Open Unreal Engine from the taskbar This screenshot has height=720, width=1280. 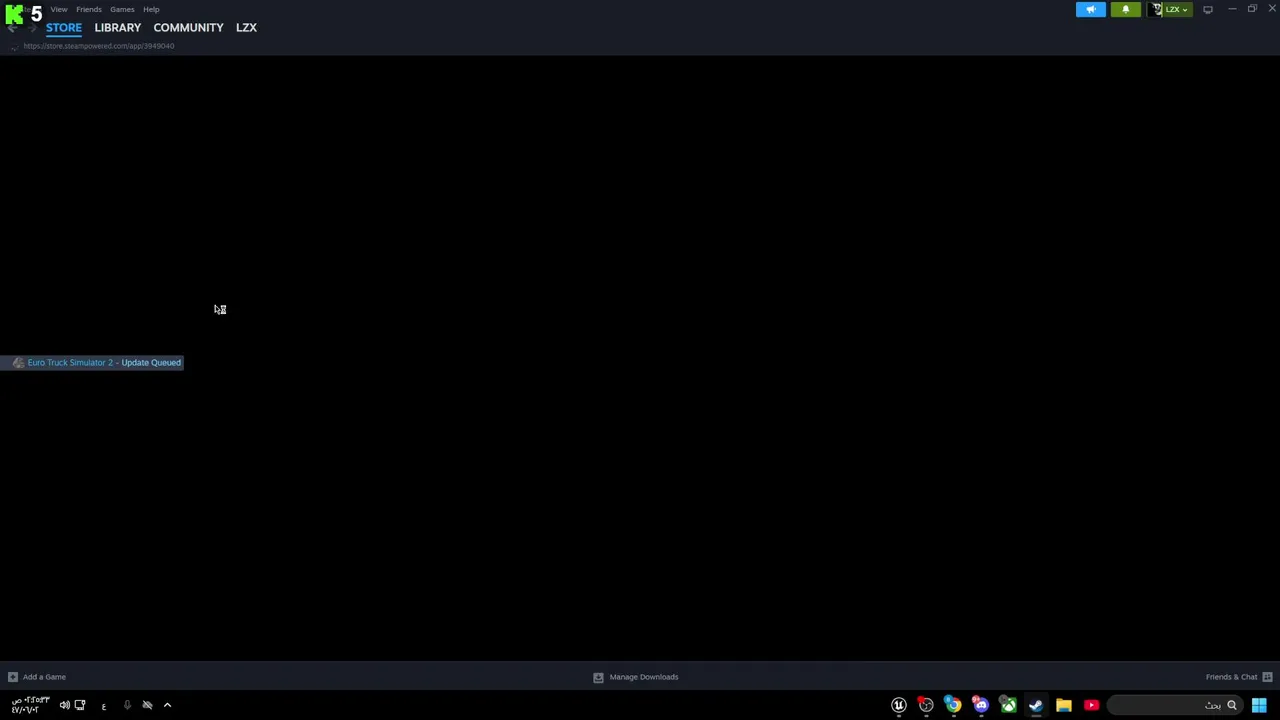899,706
